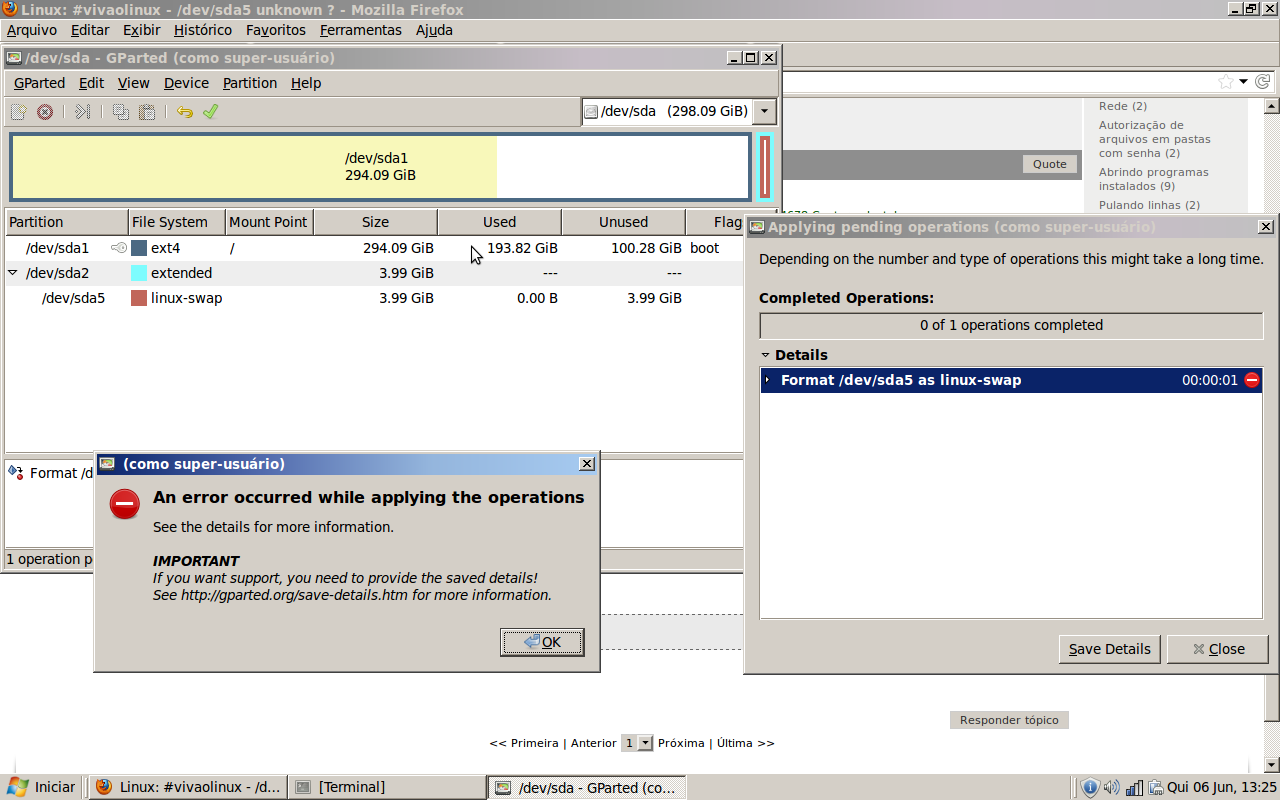
Task: Open the Edit menu in GParted
Action: pyautogui.click(x=91, y=83)
